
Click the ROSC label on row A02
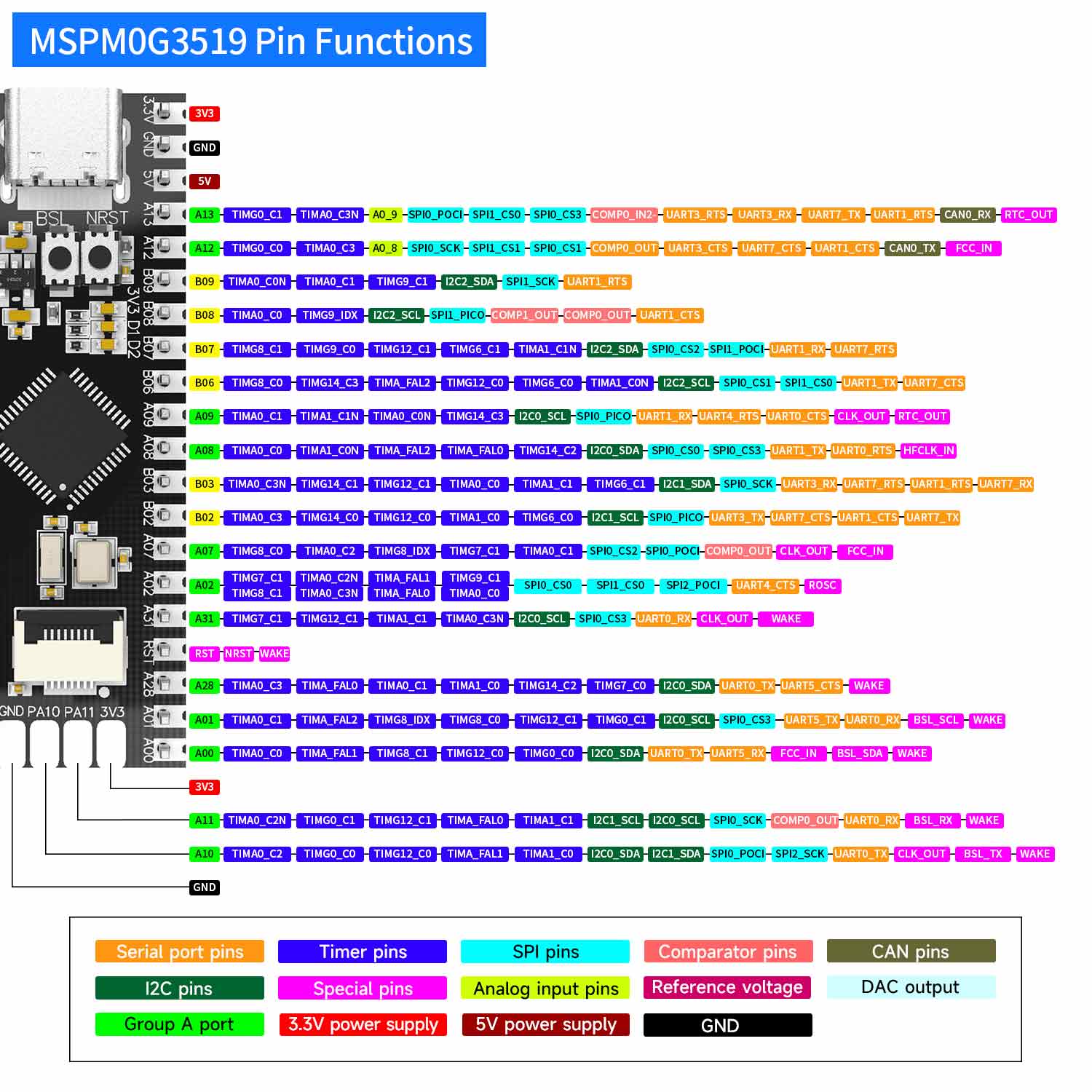tap(823, 585)
